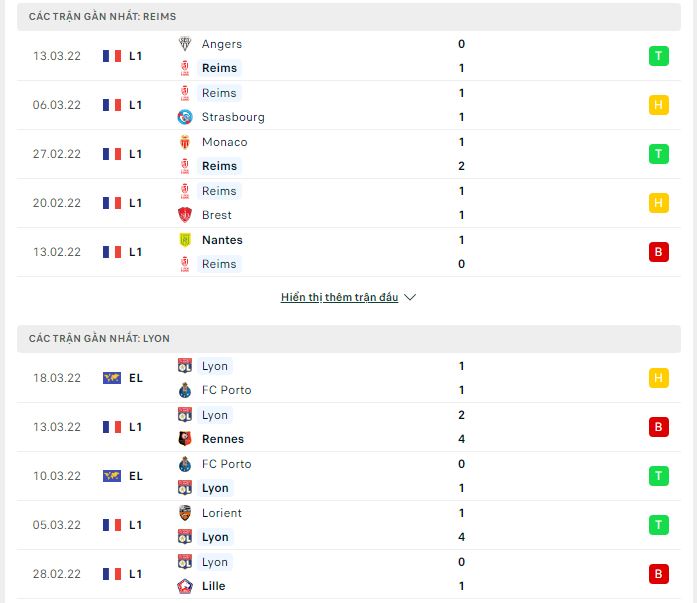Open the Lille team link
The image size is (697, 603).
[x=213, y=586]
